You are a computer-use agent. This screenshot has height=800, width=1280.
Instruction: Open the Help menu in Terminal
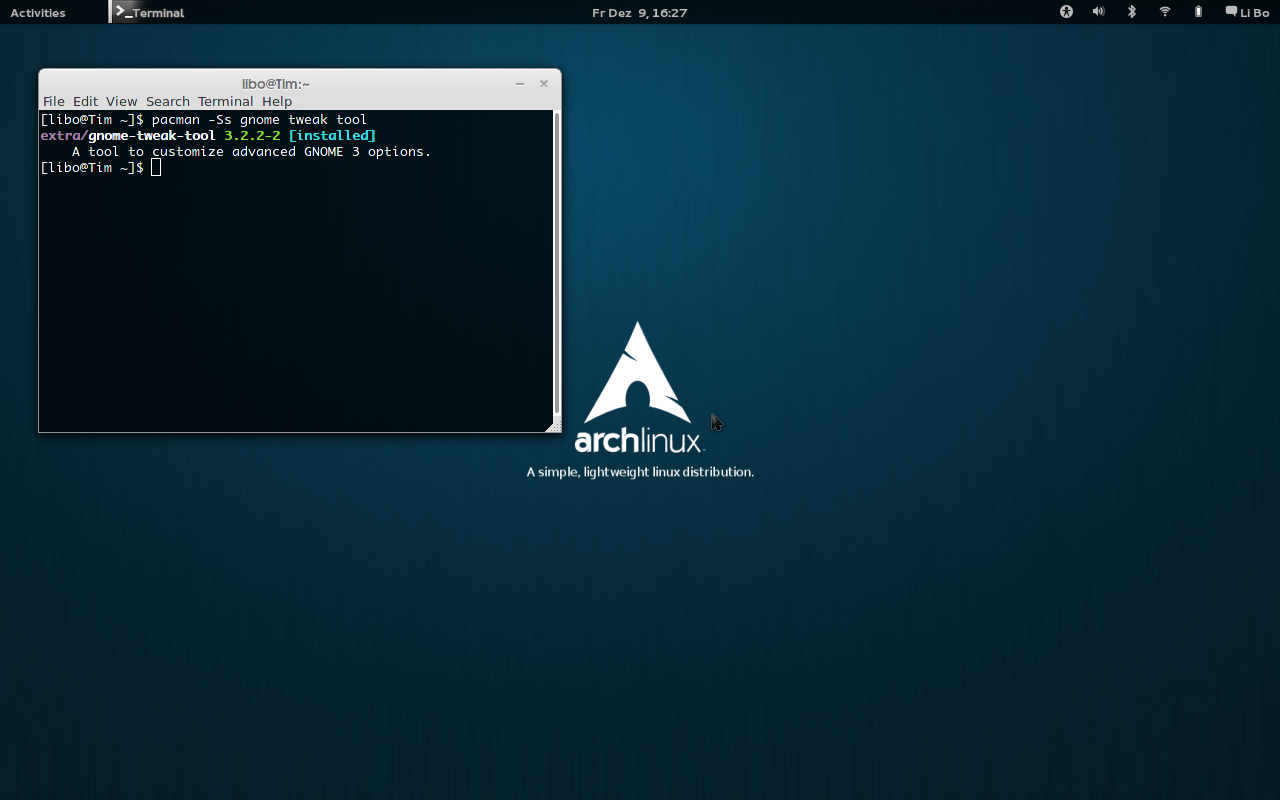pyautogui.click(x=277, y=101)
